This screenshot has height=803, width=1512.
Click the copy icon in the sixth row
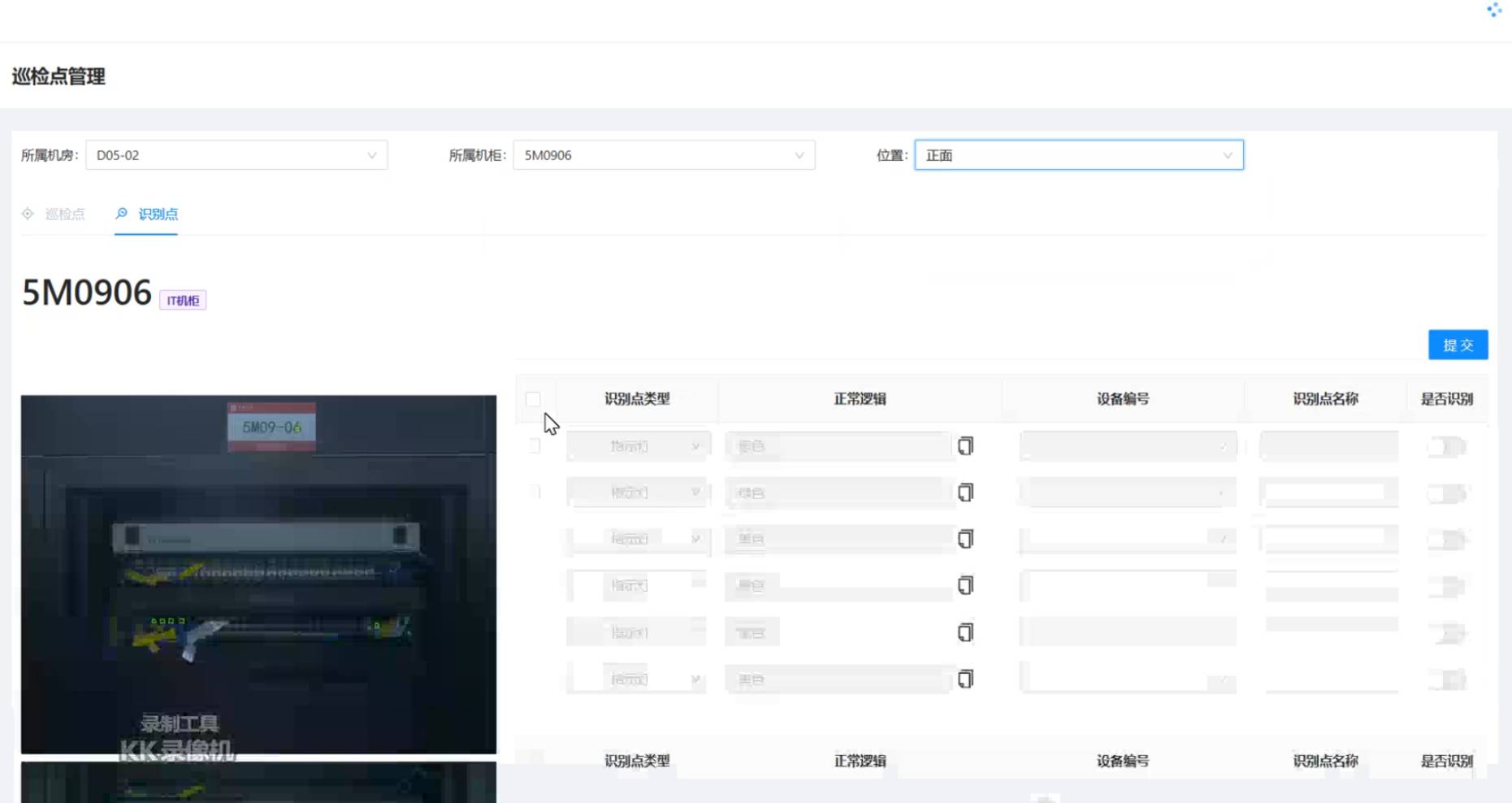[965, 679]
